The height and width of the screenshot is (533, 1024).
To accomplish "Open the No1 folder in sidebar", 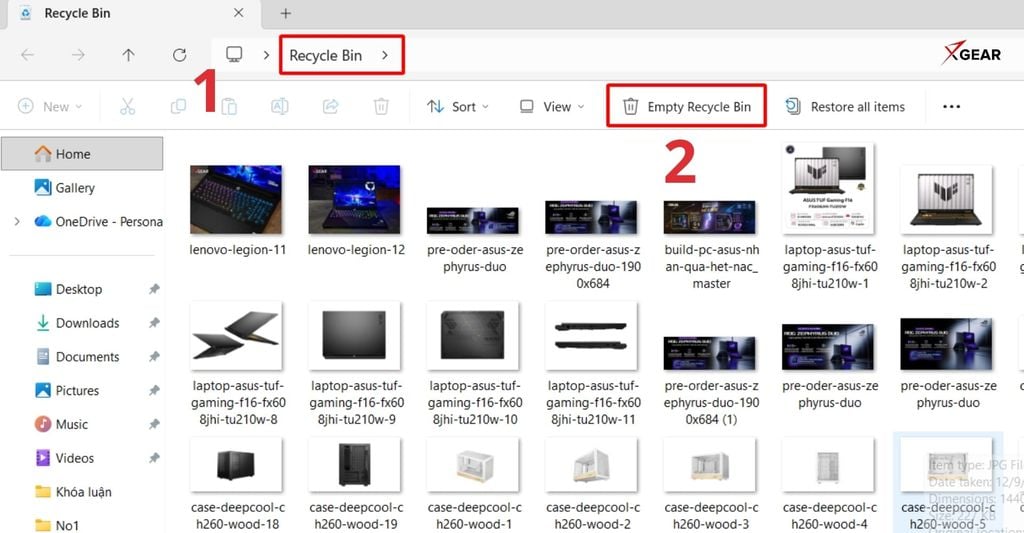I will tap(57, 525).
